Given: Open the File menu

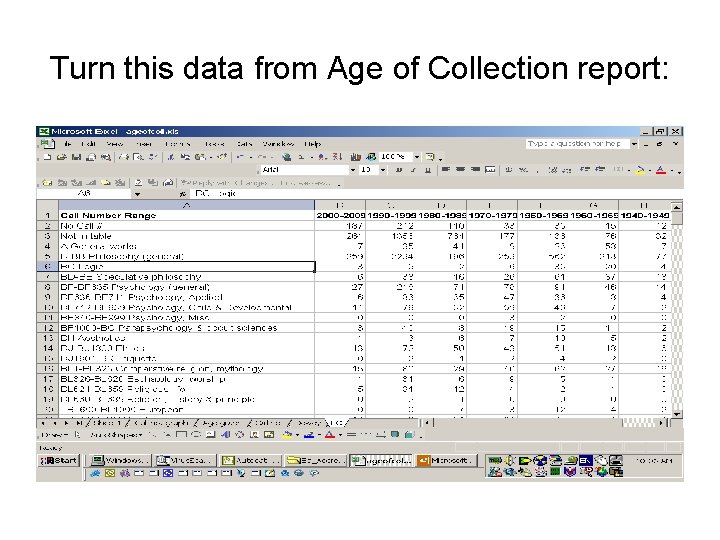Looking at the screenshot, I should tap(68, 144).
